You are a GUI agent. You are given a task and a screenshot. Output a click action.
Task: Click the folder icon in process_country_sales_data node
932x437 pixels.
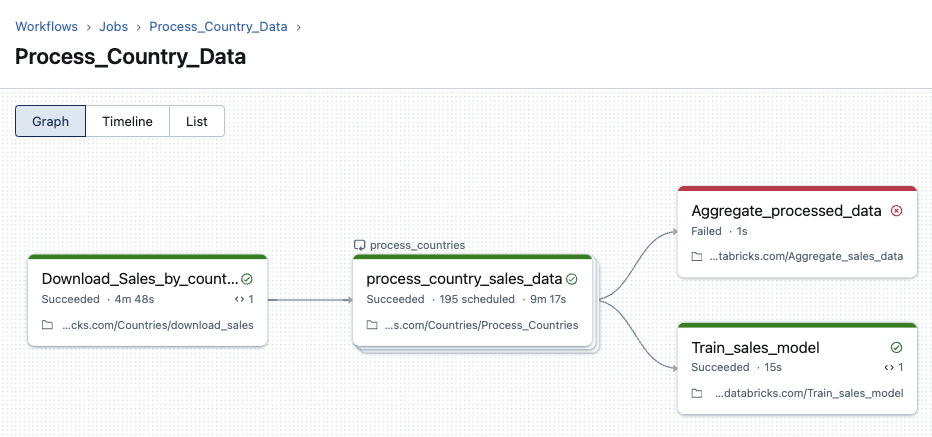click(372, 325)
